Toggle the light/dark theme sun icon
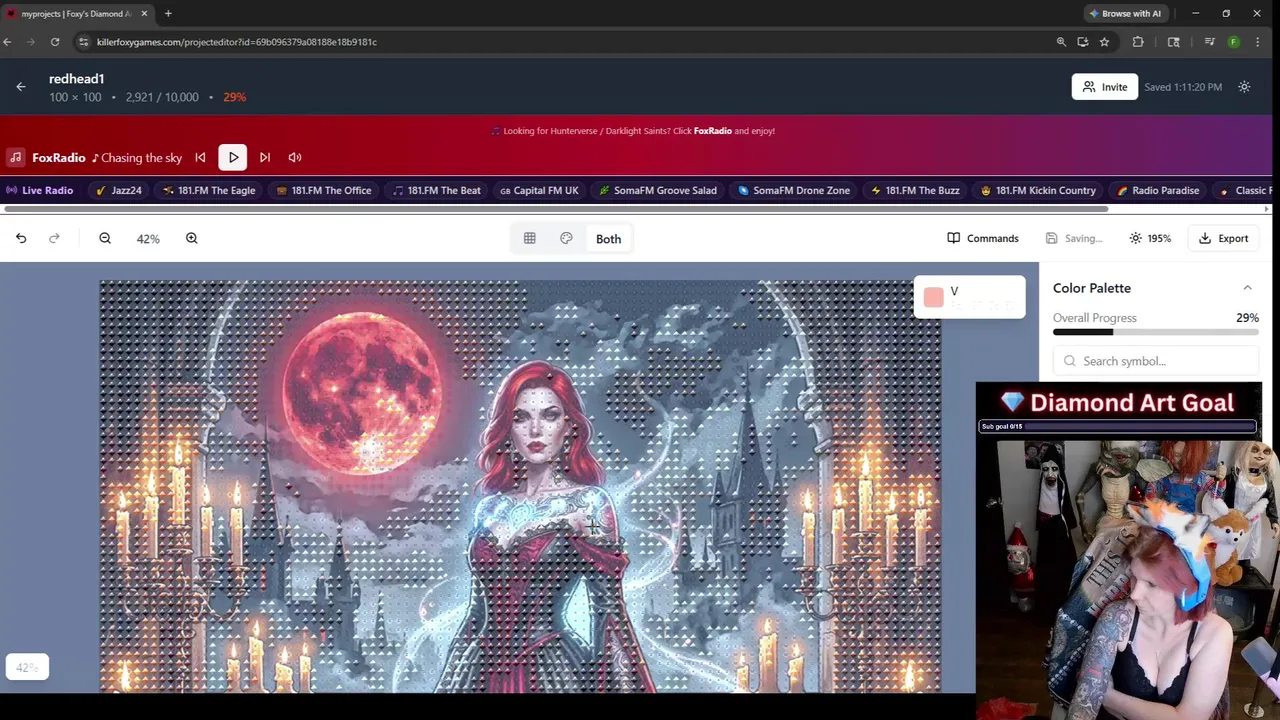 pyautogui.click(x=1244, y=87)
